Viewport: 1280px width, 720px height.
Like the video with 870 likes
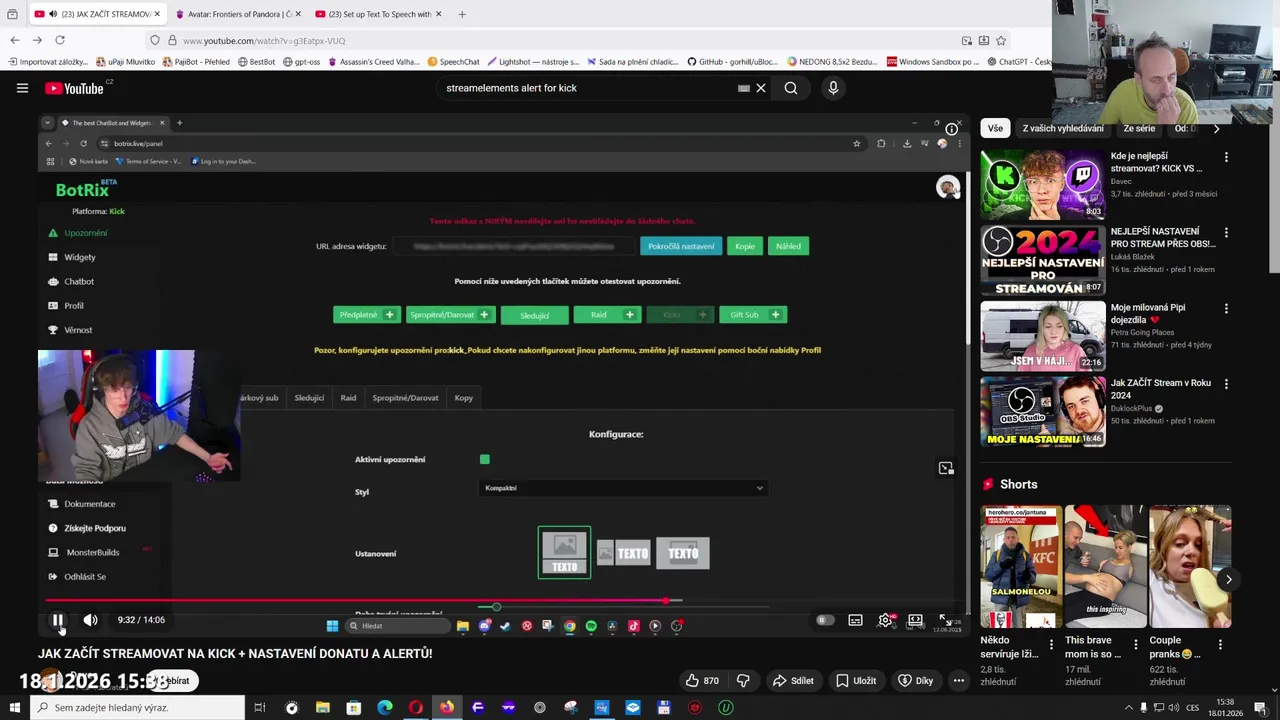[x=702, y=681]
